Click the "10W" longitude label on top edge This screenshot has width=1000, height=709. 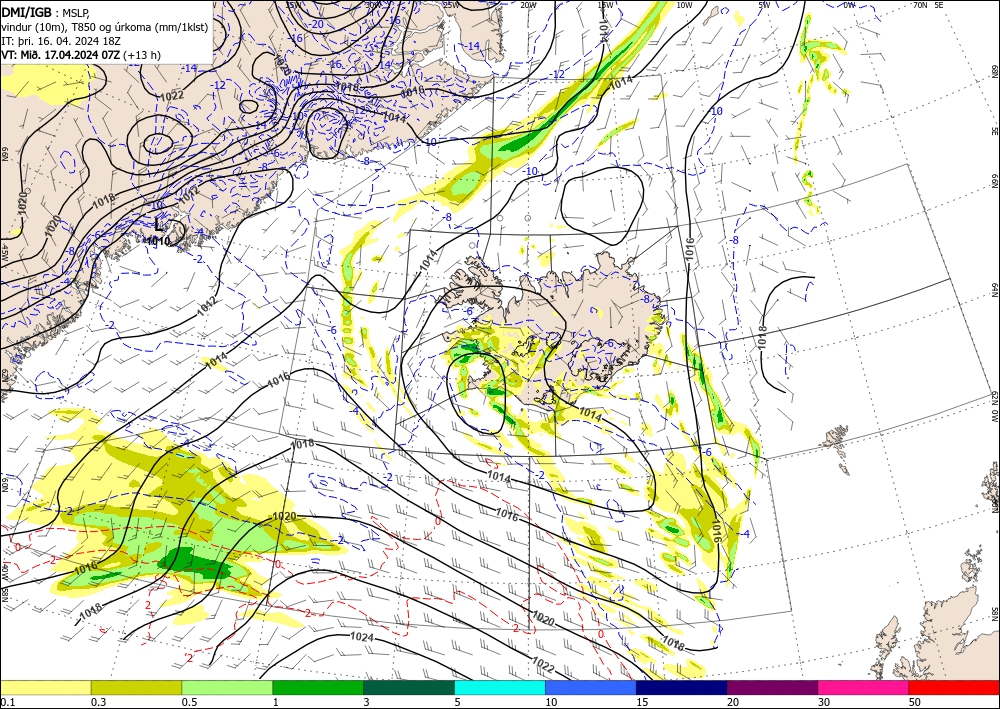(x=684, y=5)
